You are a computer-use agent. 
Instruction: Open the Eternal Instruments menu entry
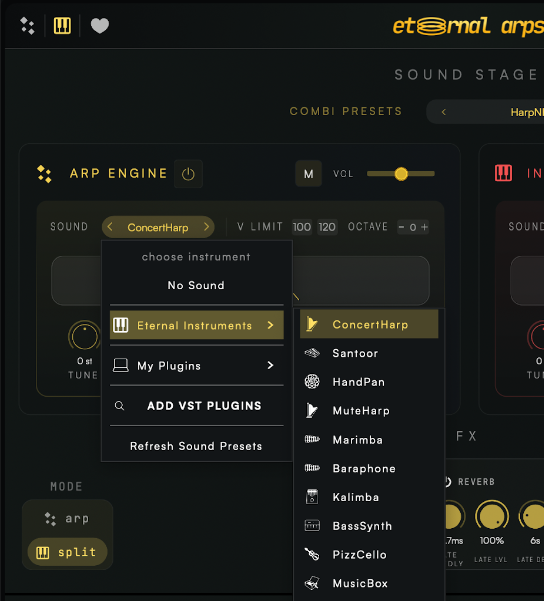tap(197, 325)
